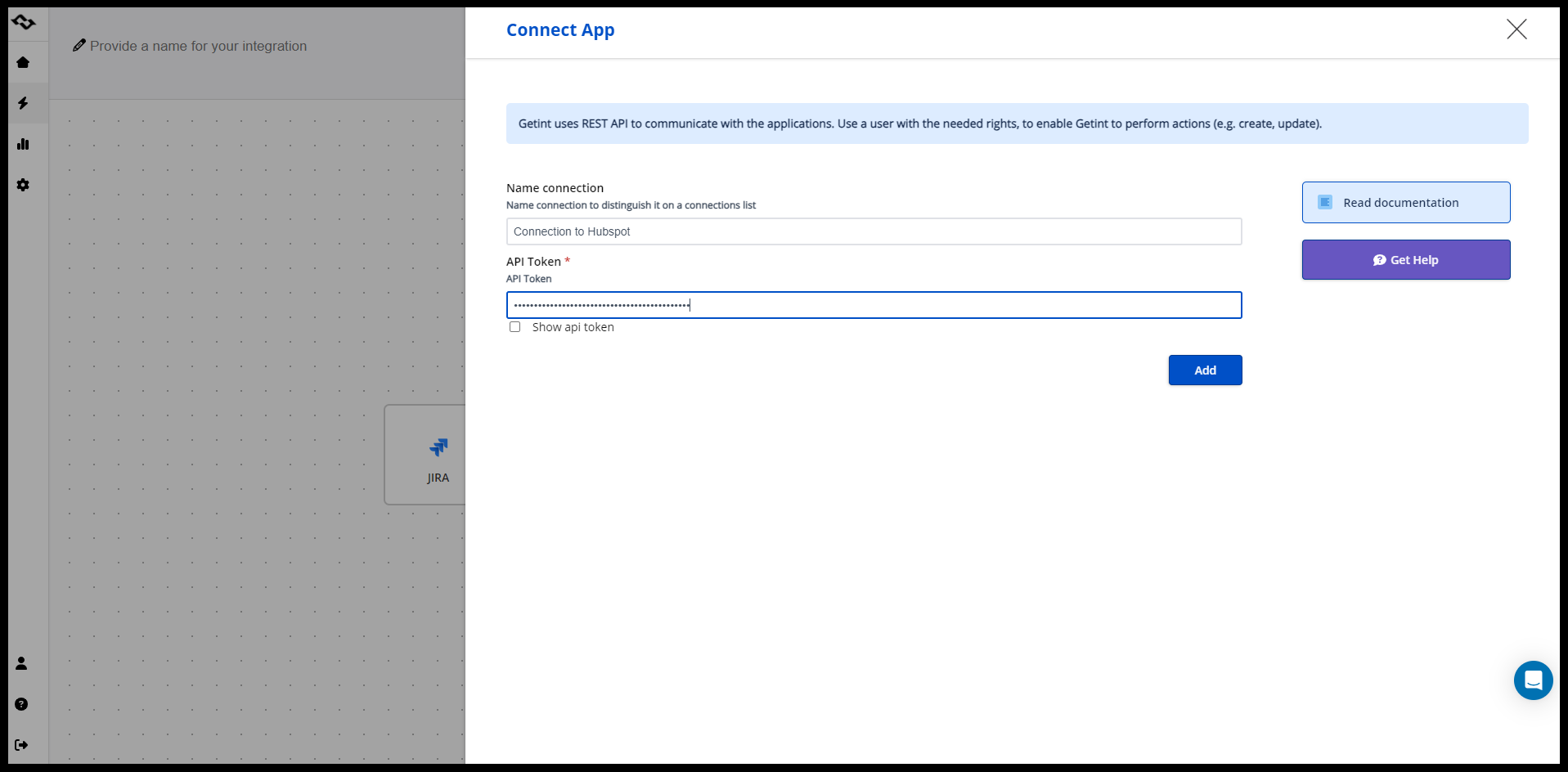
Task: Go to Home via the house icon
Action: 23,62
